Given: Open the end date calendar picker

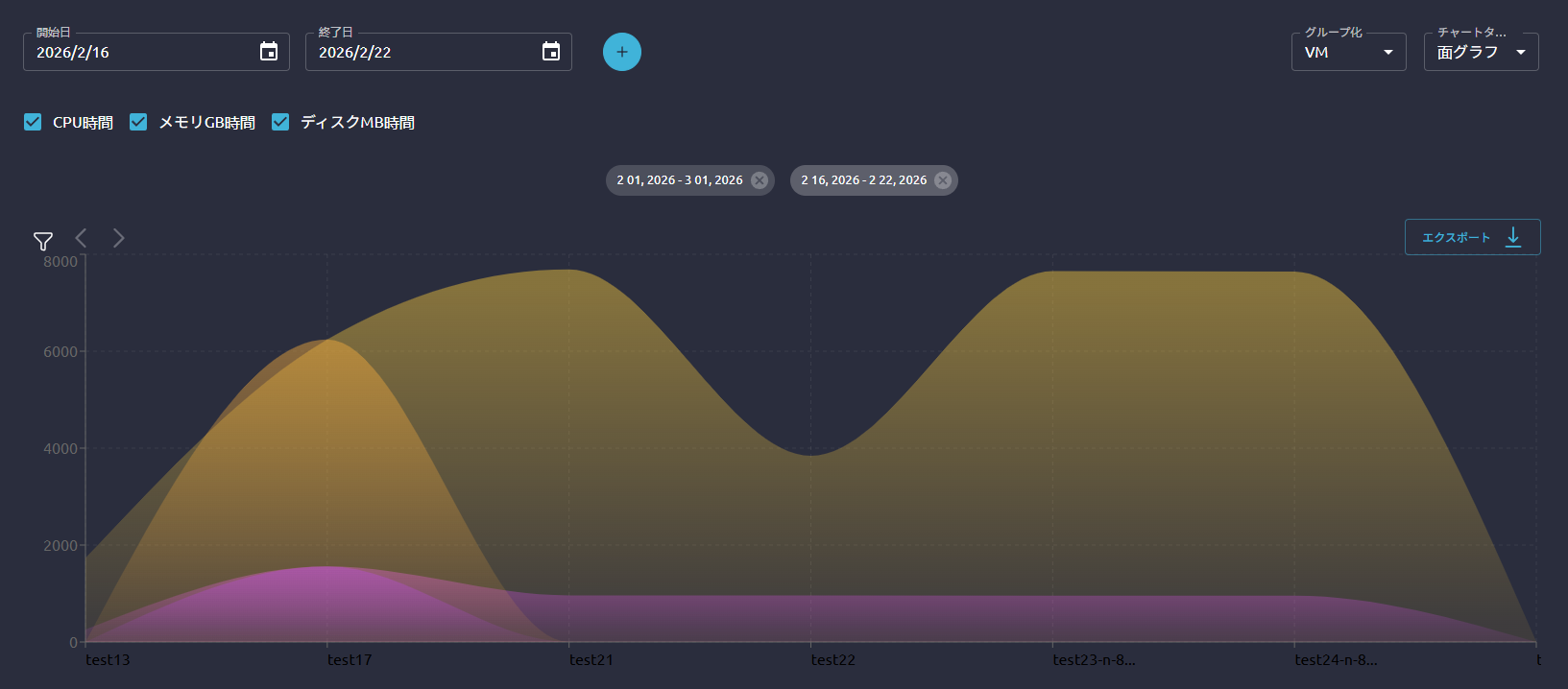Looking at the screenshot, I should (551, 52).
